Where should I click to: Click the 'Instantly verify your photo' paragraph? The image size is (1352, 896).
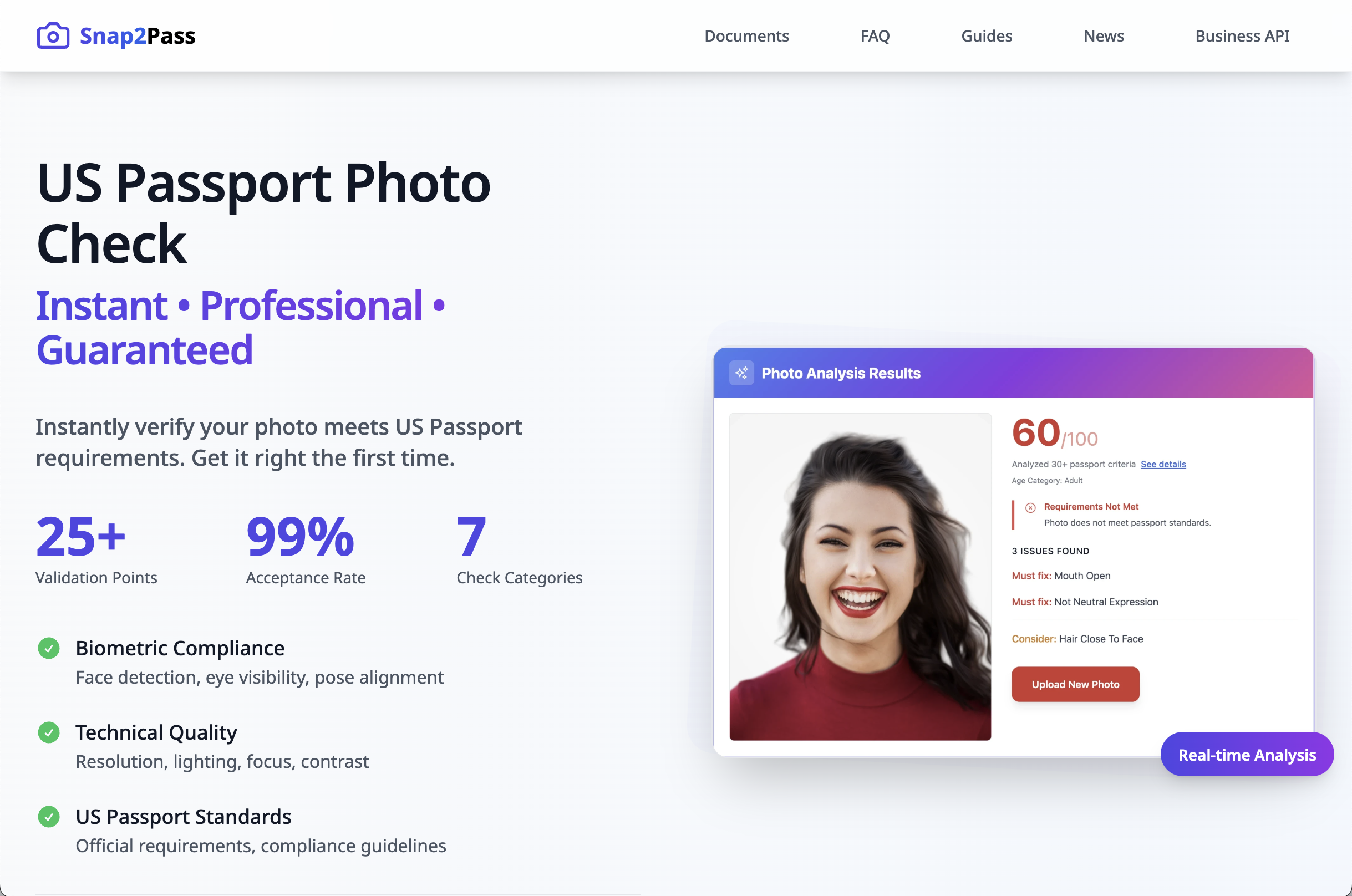(279, 442)
